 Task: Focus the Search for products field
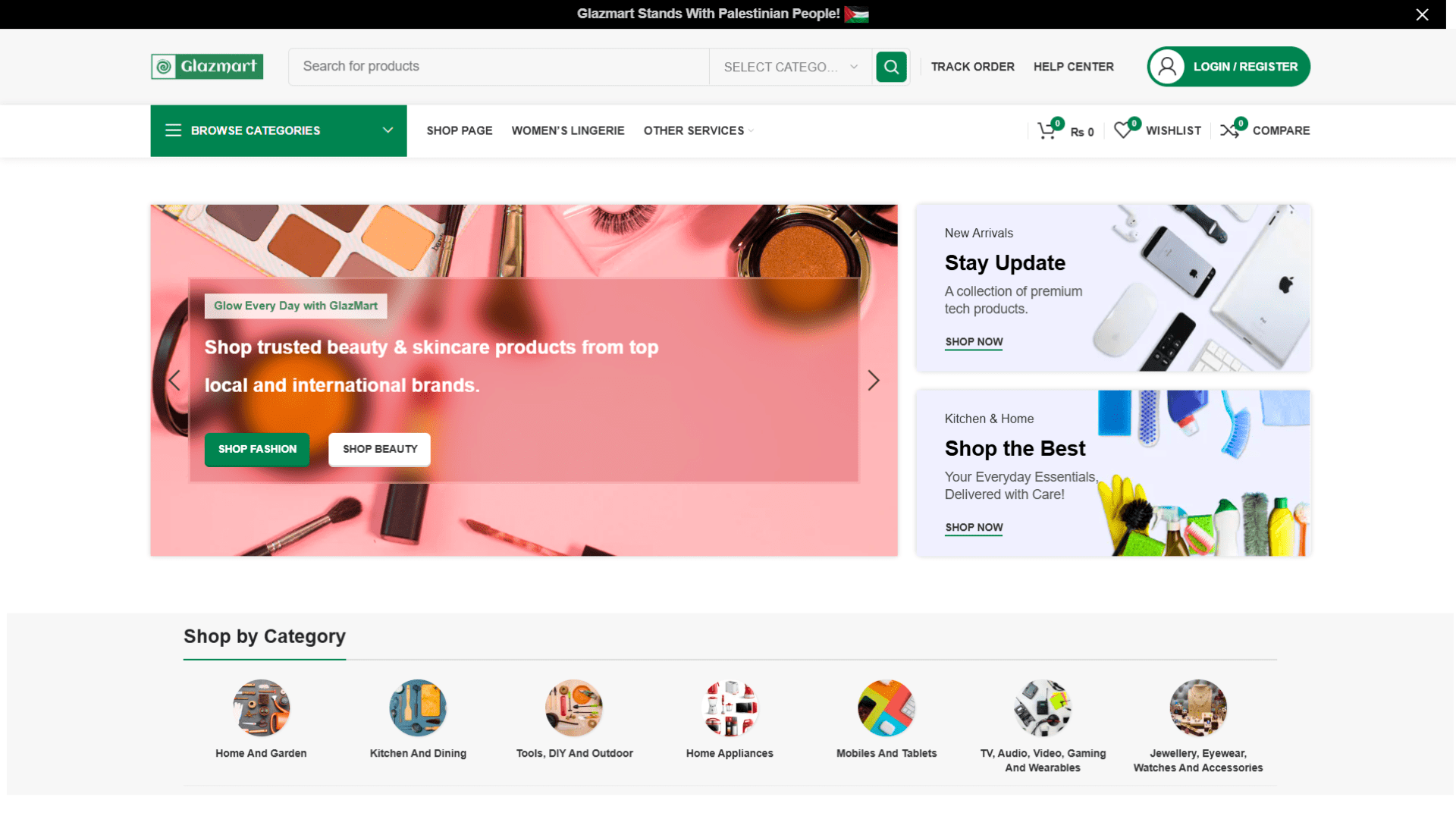[x=498, y=67]
